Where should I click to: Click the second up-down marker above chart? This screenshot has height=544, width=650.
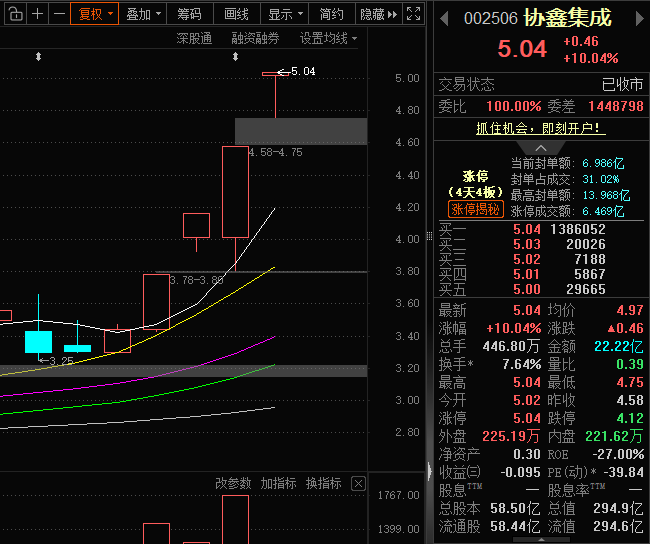click(x=235, y=56)
